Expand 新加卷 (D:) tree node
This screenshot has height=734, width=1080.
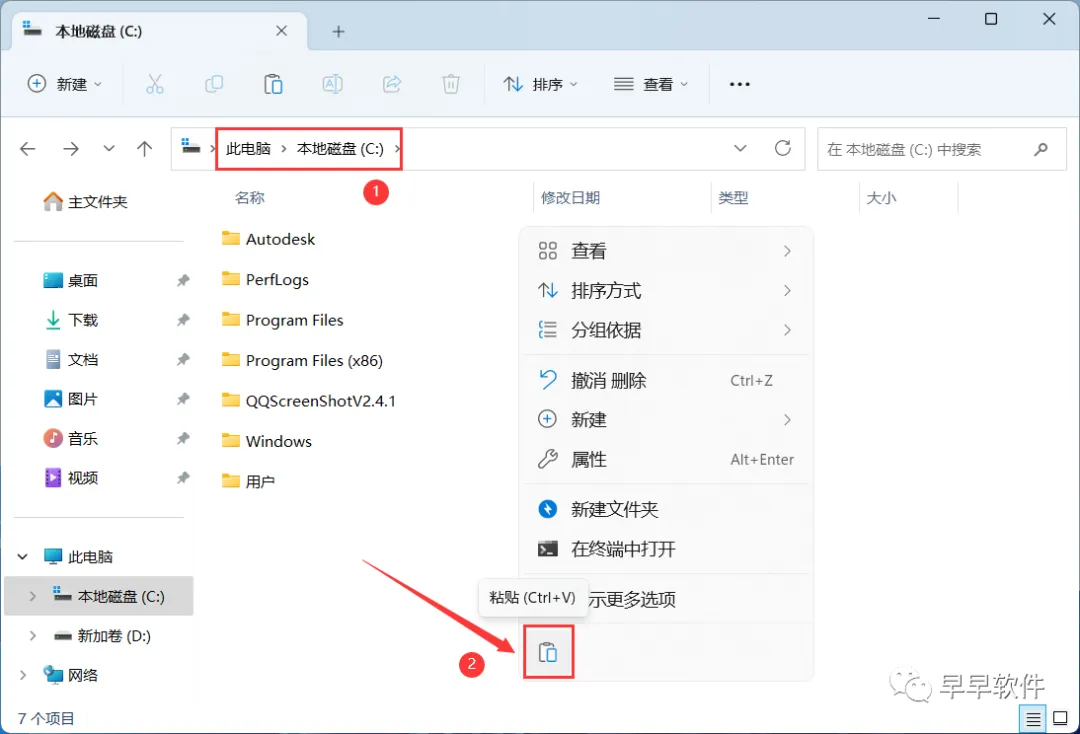32,636
